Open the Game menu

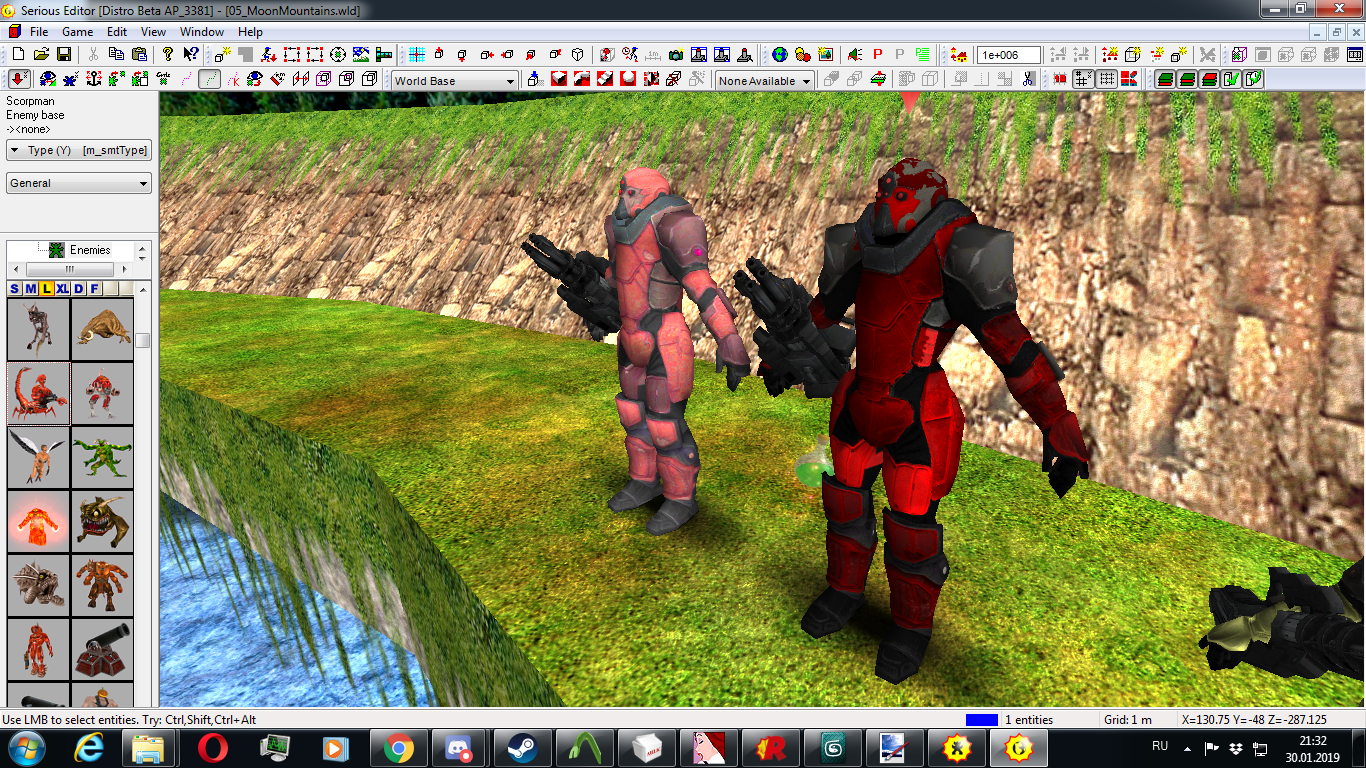tap(77, 32)
